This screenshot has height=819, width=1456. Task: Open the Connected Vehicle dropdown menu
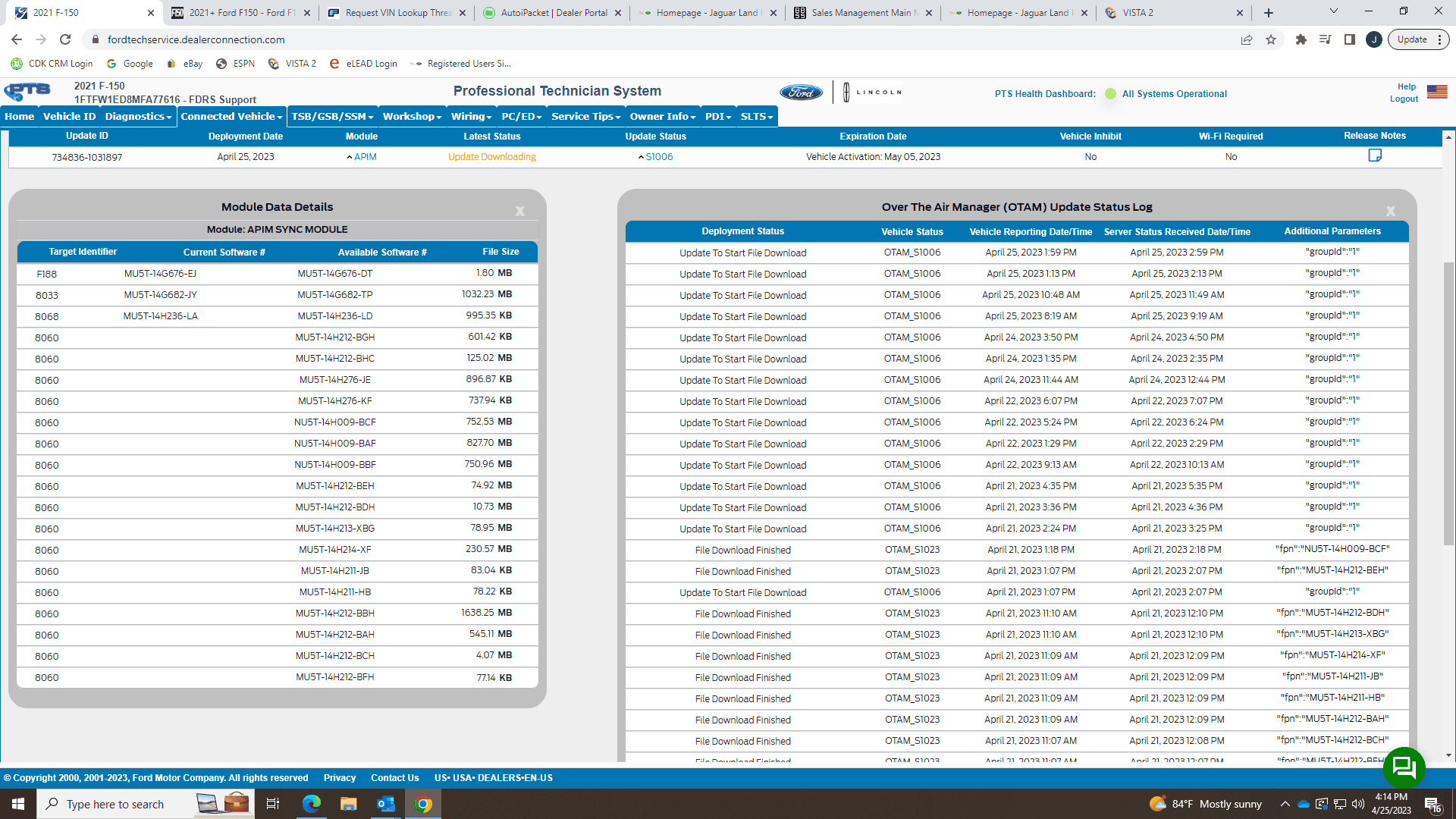click(x=231, y=116)
